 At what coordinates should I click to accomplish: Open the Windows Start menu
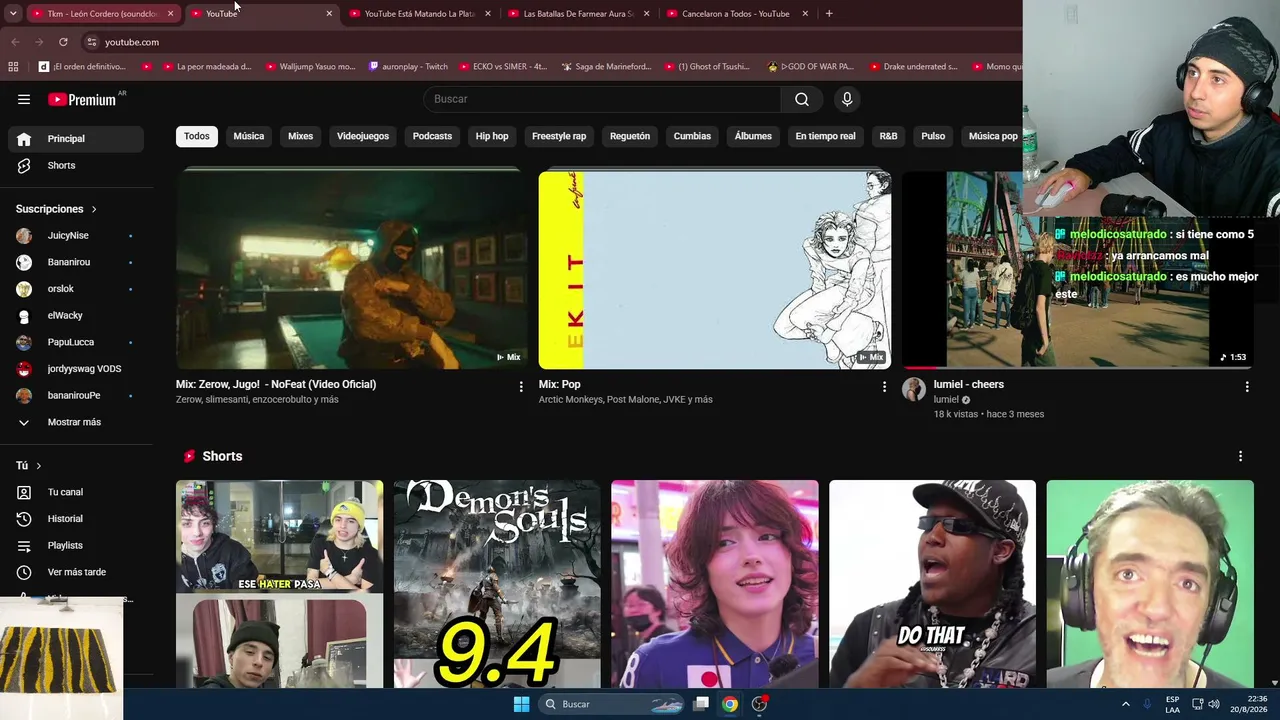521,704
